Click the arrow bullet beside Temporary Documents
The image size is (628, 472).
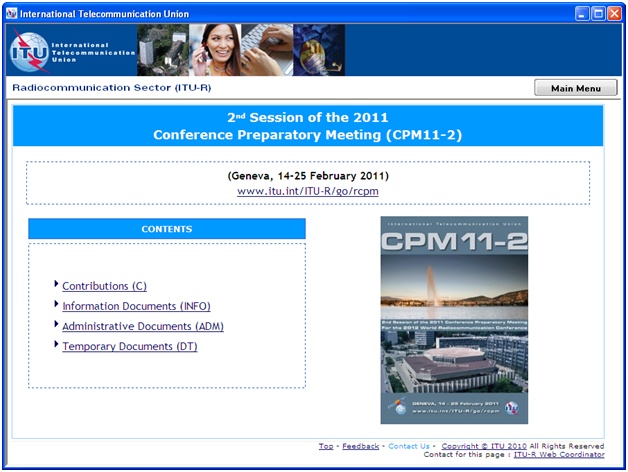click(57, 345)
